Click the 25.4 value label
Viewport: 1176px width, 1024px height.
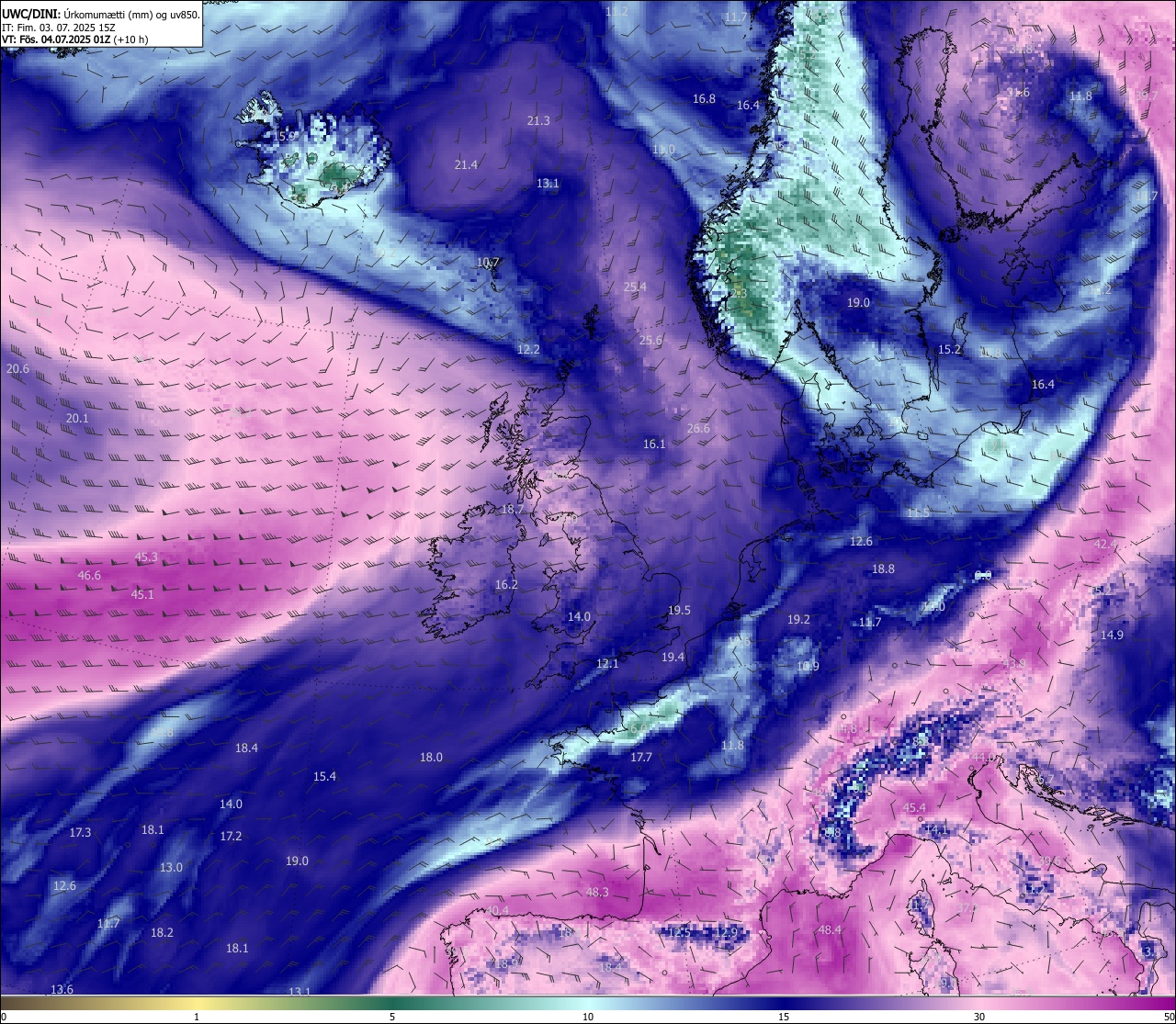[635, 287]
